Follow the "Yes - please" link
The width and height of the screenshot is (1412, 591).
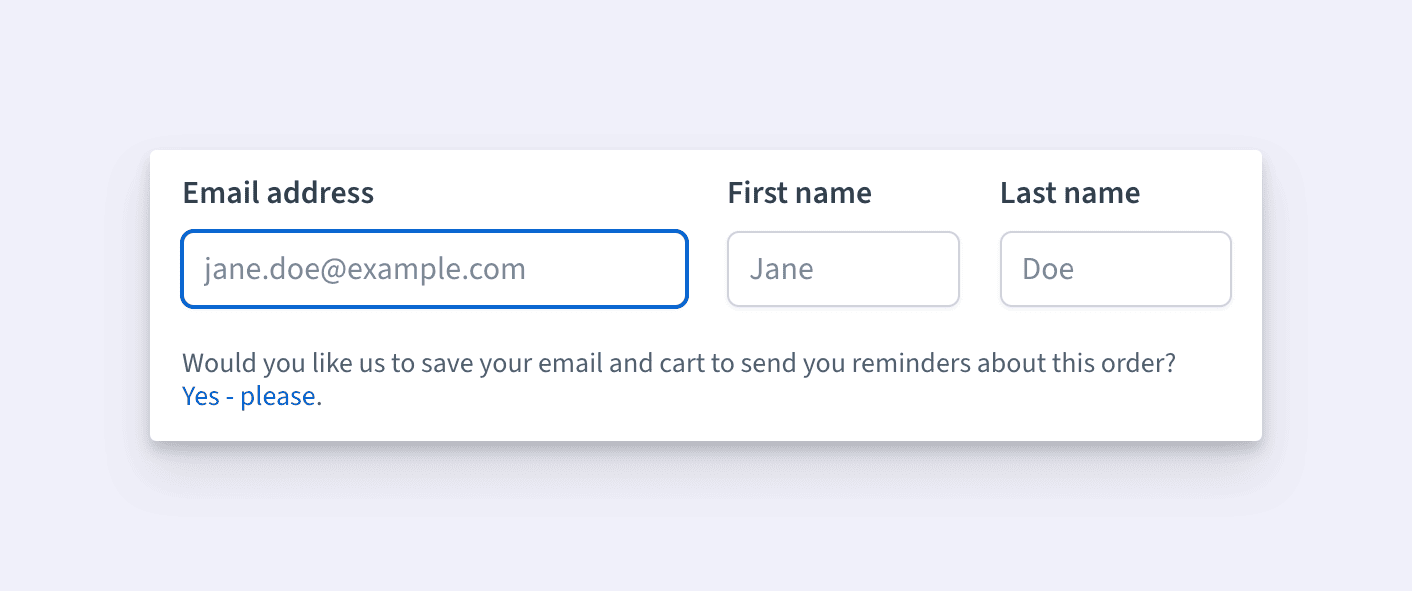coord(249,396)
